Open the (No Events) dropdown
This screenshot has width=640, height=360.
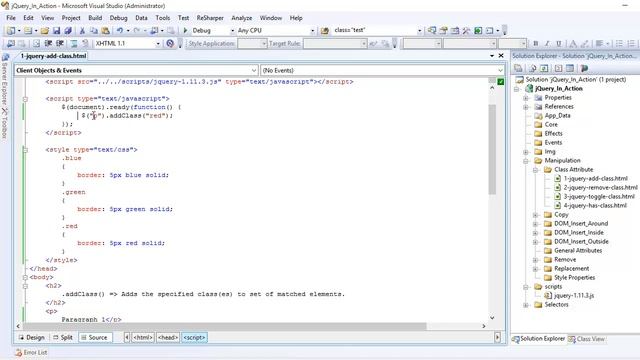(x=500, y=70)
